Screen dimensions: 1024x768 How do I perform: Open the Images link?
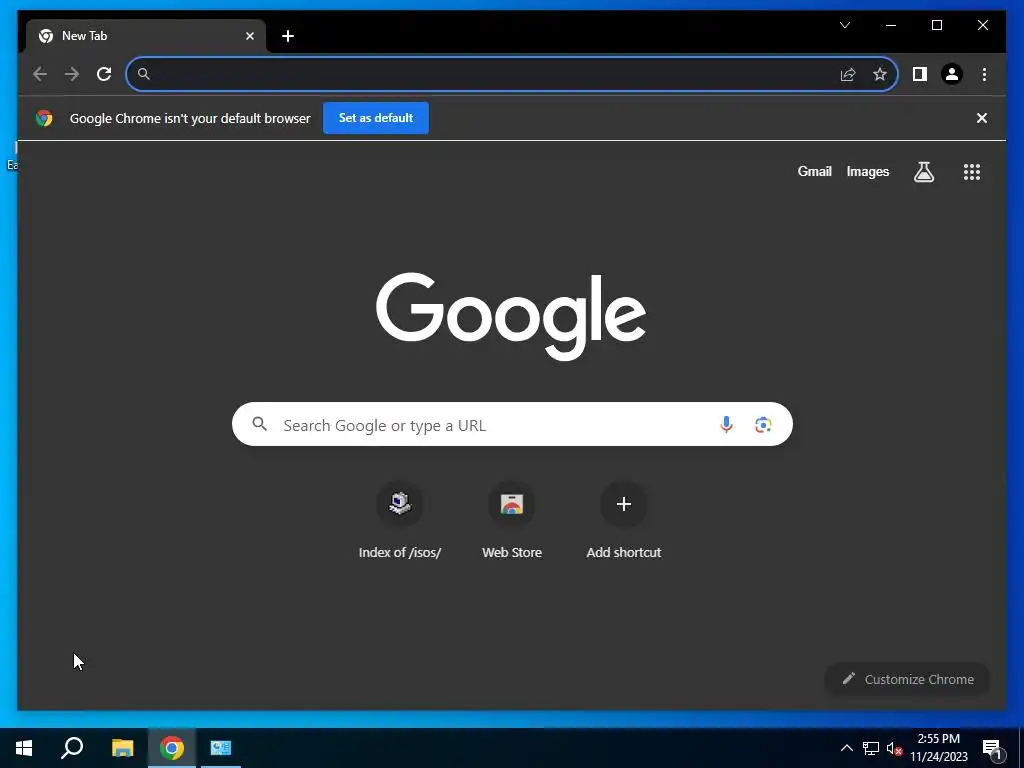867,172
